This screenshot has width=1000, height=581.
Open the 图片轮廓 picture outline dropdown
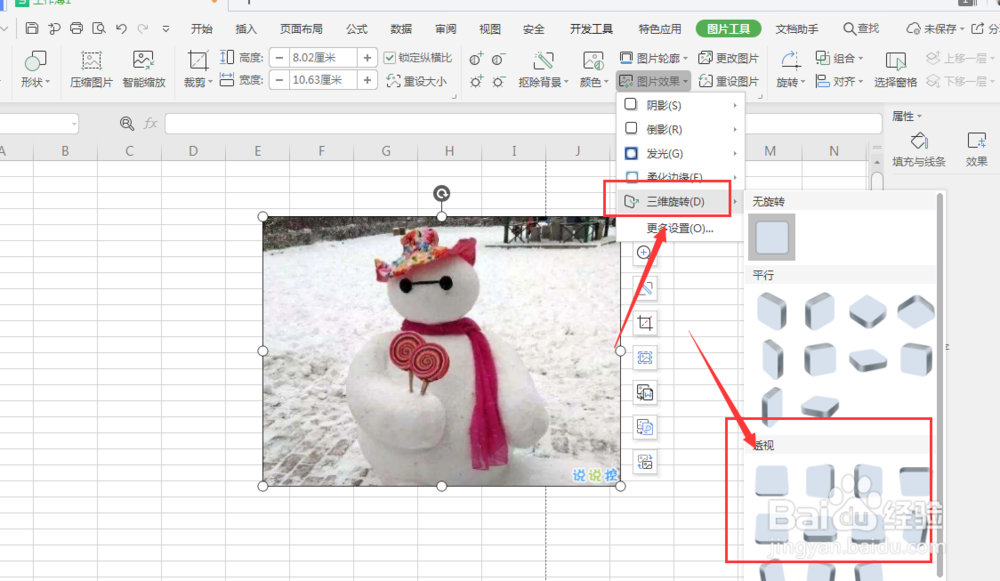coord(654,58)
